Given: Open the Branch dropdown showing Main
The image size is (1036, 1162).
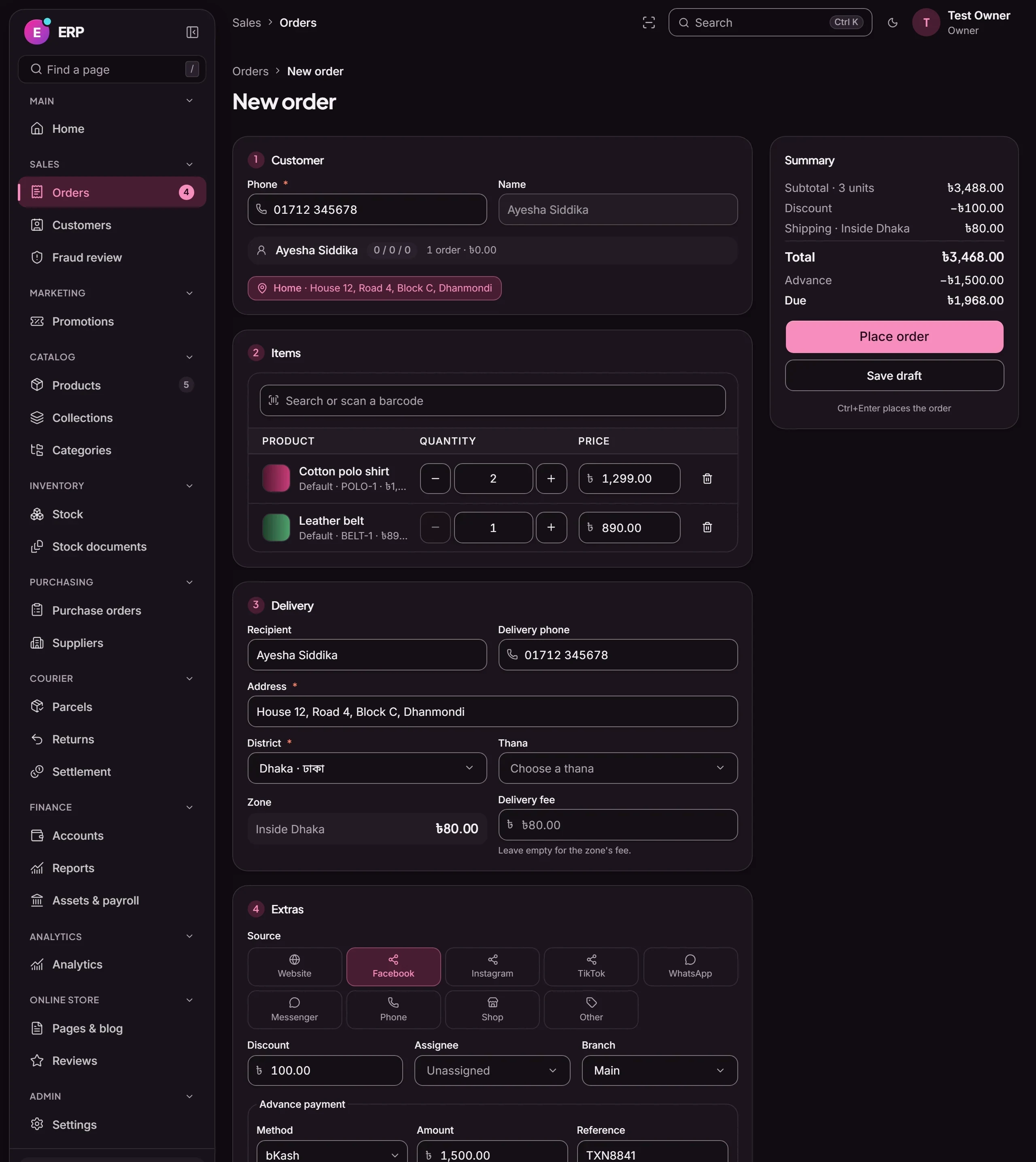Looking at the screenshot, I should (660, 1070).
